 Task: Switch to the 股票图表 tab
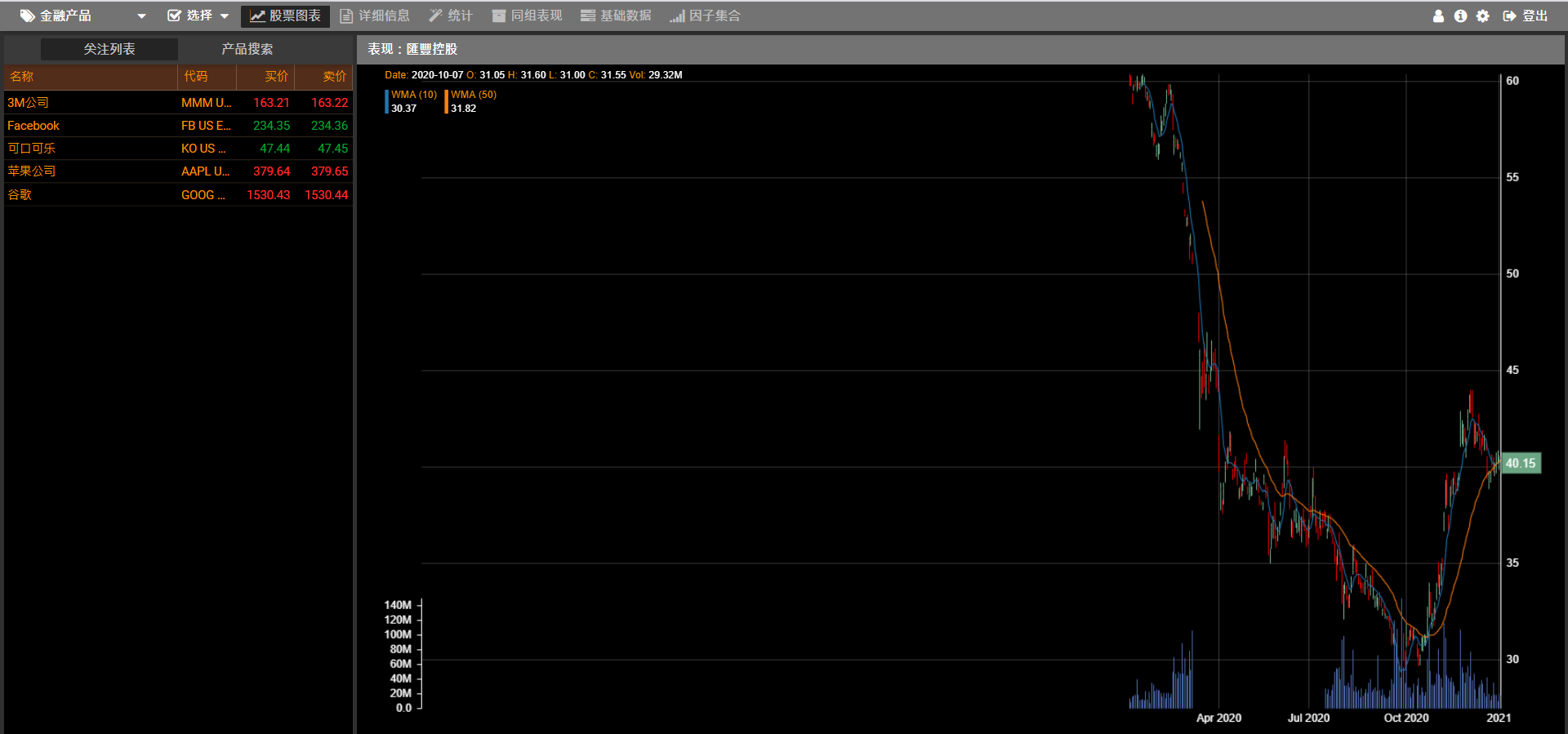click(x=285, y=16)
